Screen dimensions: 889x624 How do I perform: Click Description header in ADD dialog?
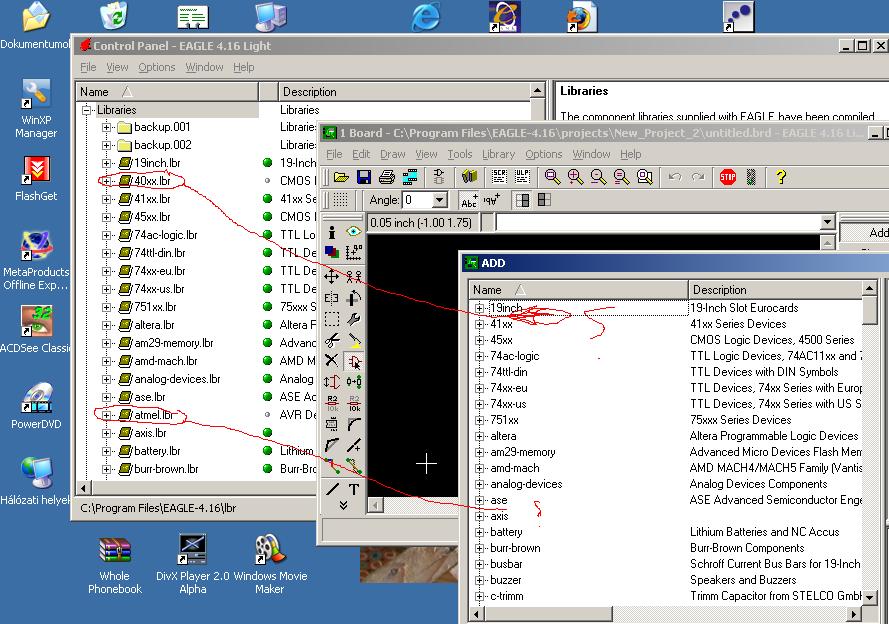(x=774, y=290)
